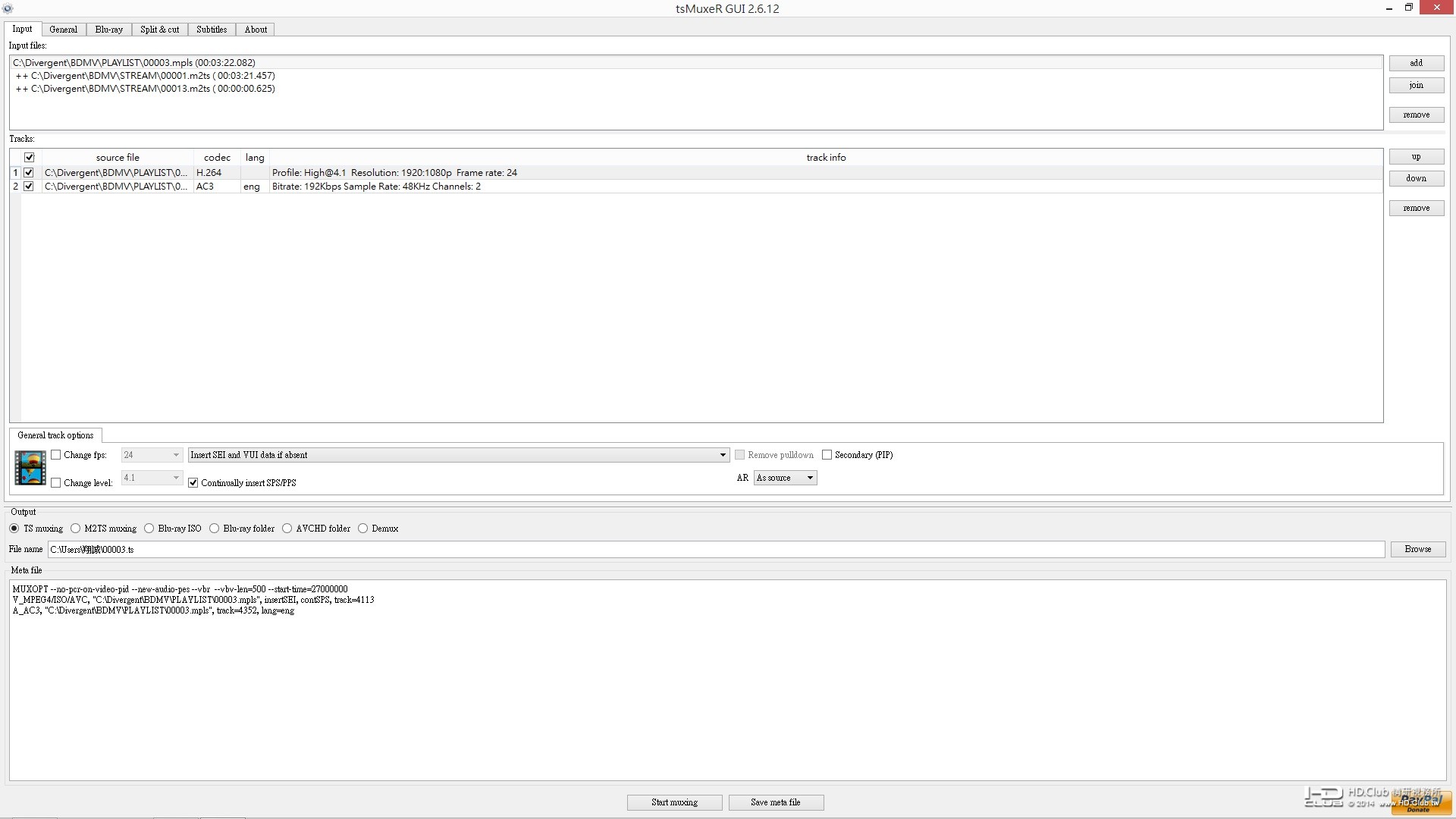Image resolution: width=1456 pixels, height=819 pixels.
Task: Select Demux output option
Action: click(x=363, y=529)
